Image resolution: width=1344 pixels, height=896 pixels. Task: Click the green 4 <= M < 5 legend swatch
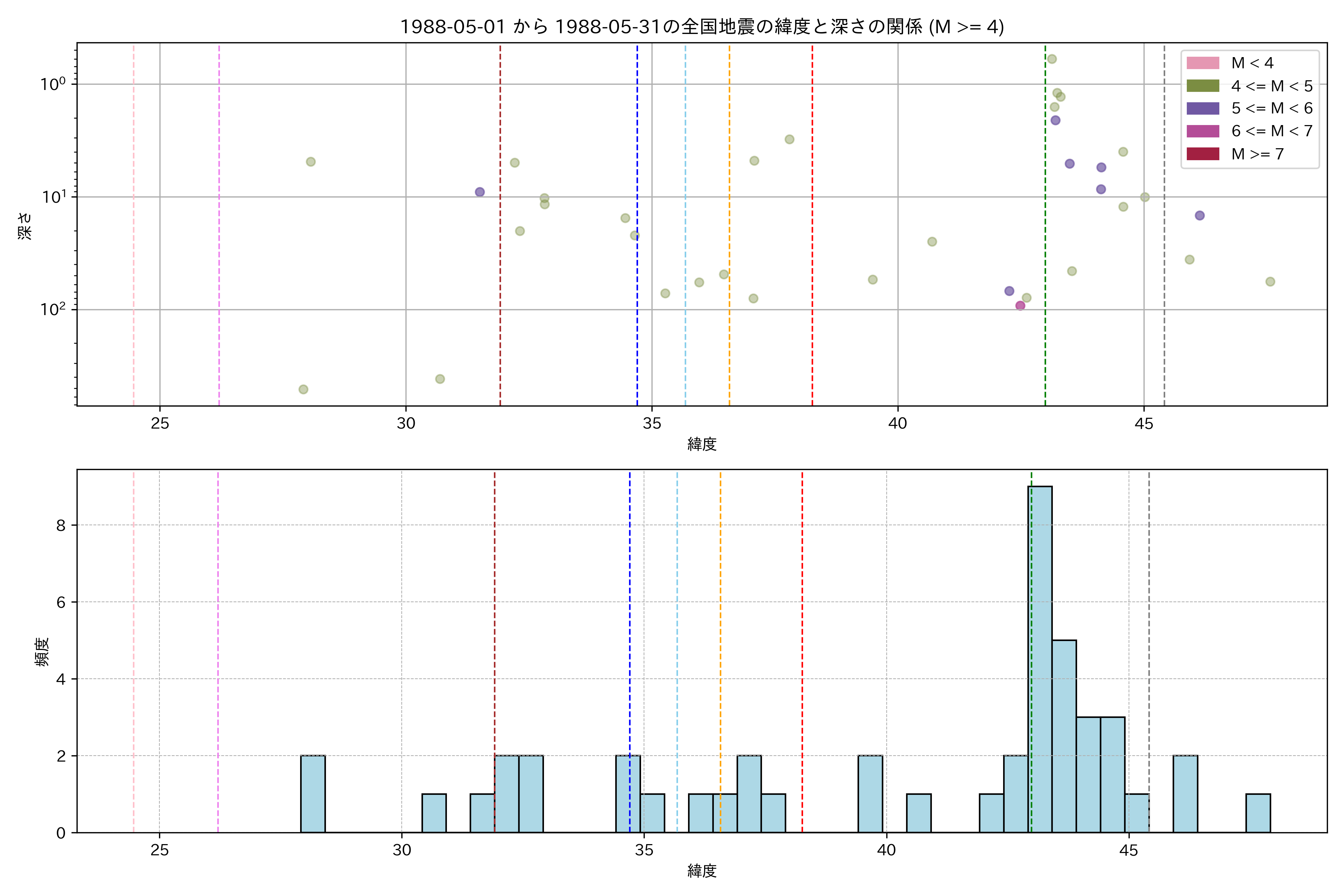pos(1202,86)
